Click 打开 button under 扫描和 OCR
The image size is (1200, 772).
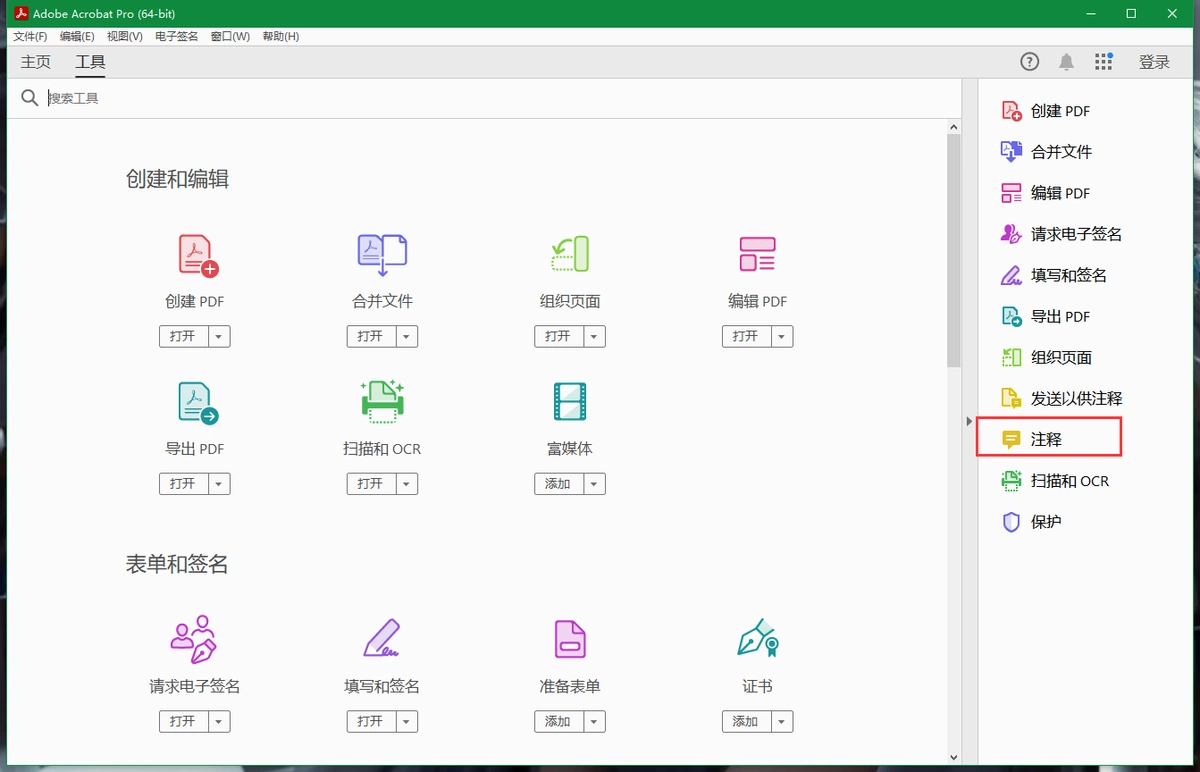point(371,484)
